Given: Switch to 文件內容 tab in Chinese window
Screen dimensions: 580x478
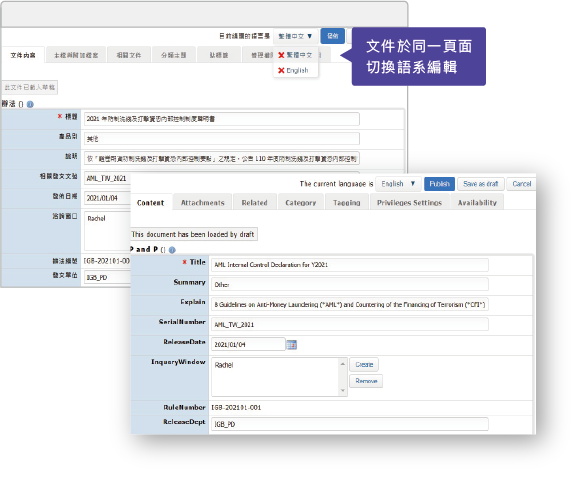Looking at the screenshot, I should [x=23, y=55].
